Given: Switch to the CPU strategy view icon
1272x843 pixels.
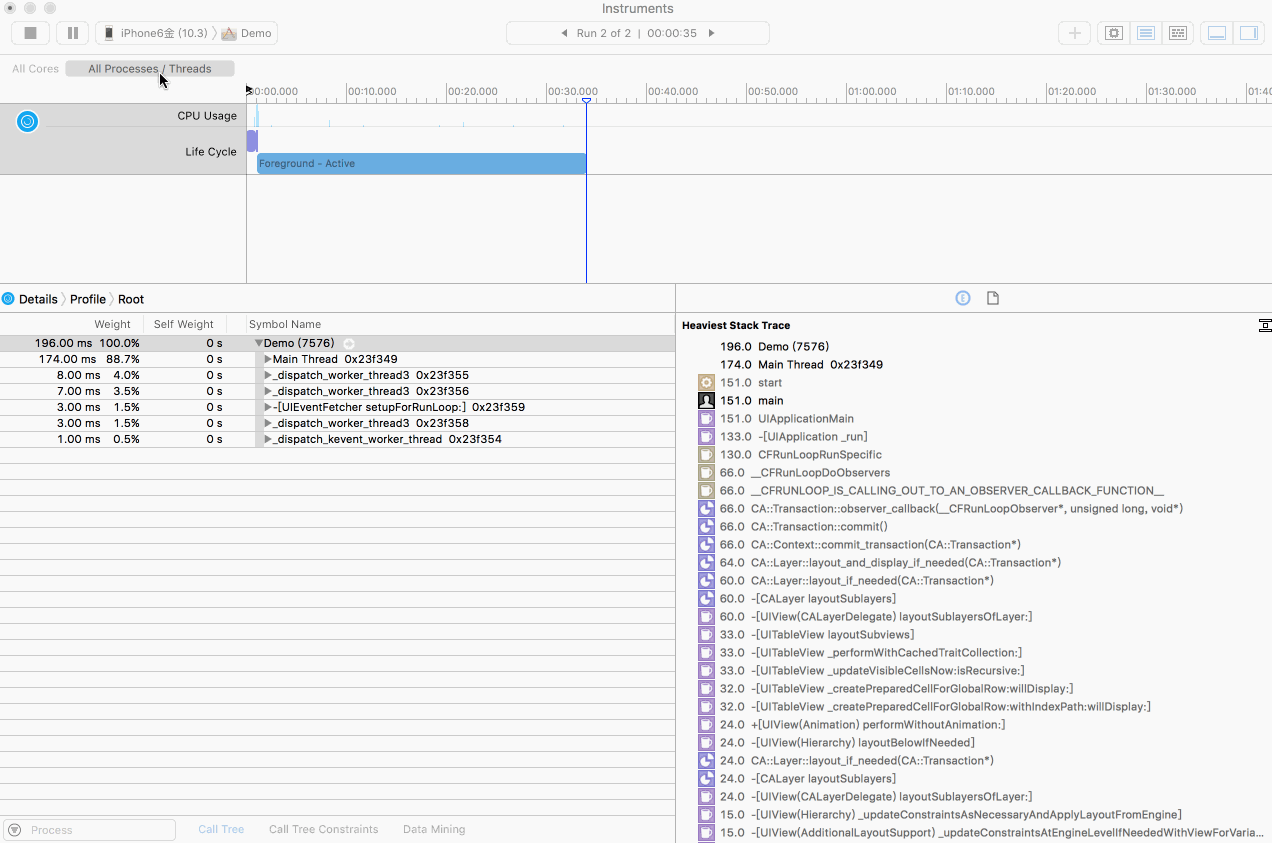Looking at the screenshot, I should pos(1113,33).
